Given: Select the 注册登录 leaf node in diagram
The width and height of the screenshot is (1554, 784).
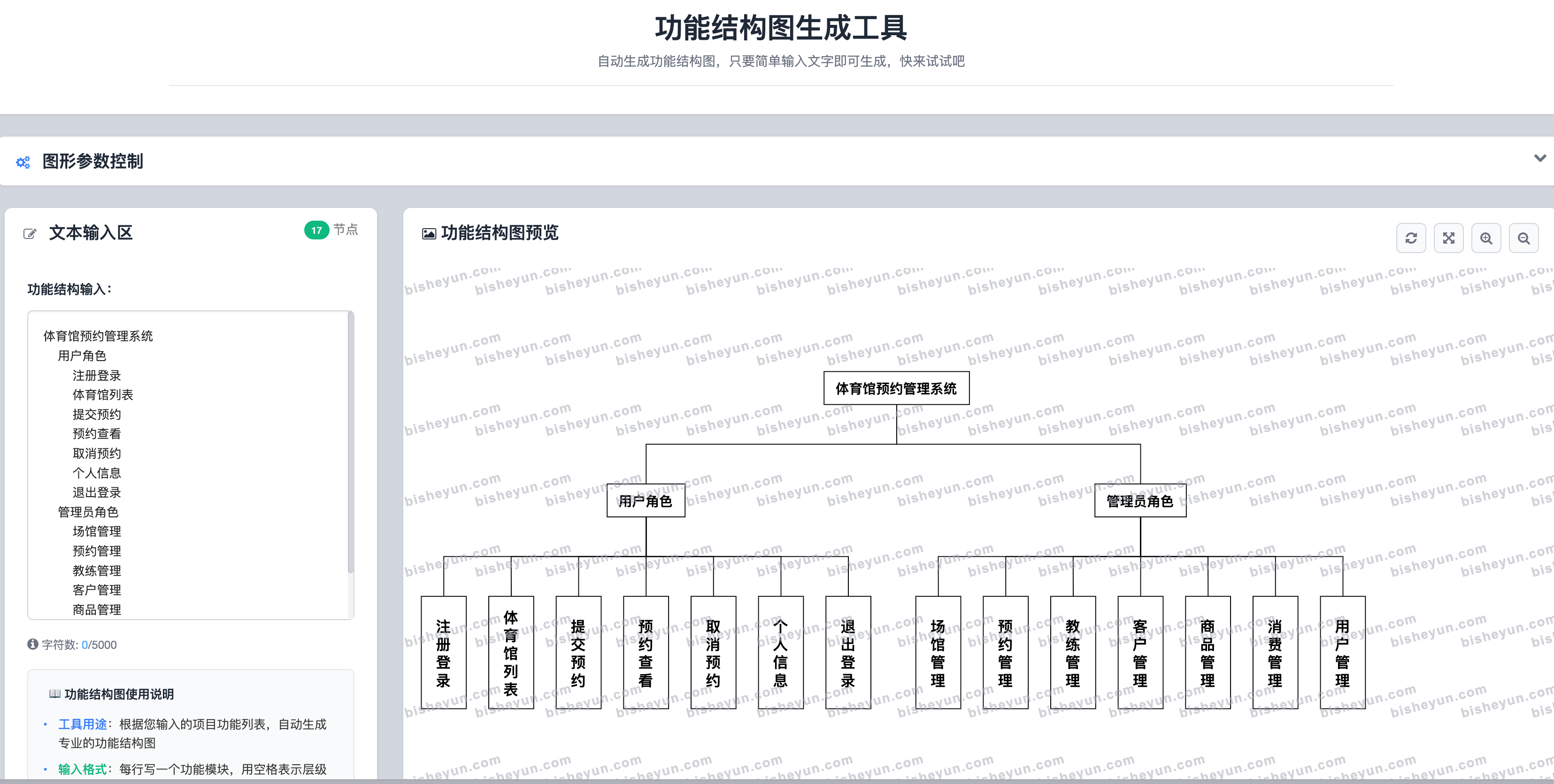Looking at the screenshot, I should [443, 653].
